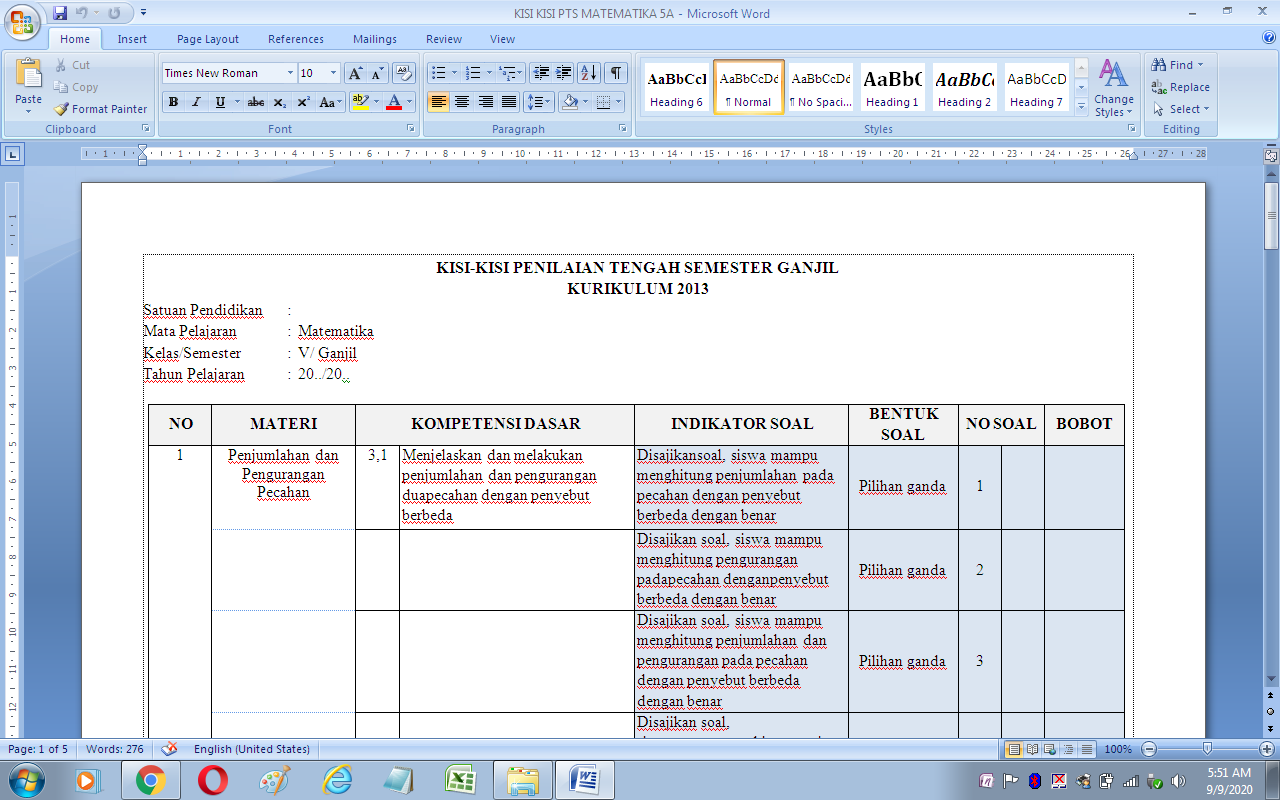Screen dimensions: 1280x800
Task: Increase the paragraph indent
Action: (x=564, y=73)
